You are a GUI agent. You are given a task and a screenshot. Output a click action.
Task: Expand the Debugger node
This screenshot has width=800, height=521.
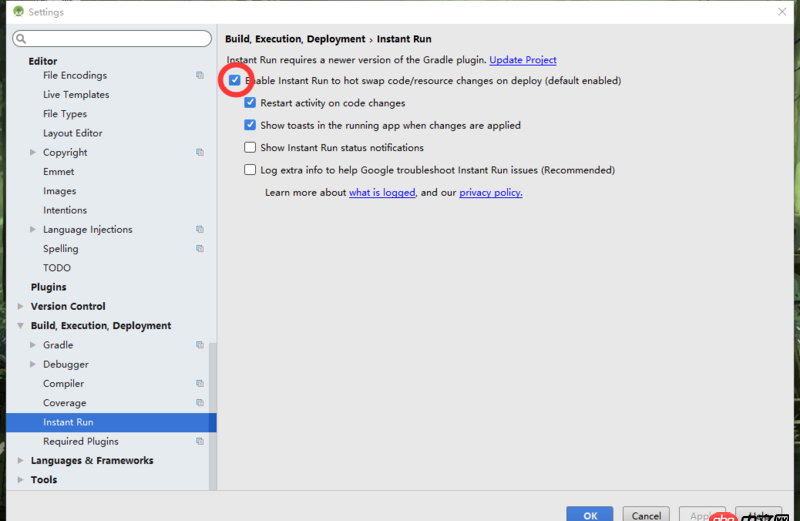tap(33, 364)
